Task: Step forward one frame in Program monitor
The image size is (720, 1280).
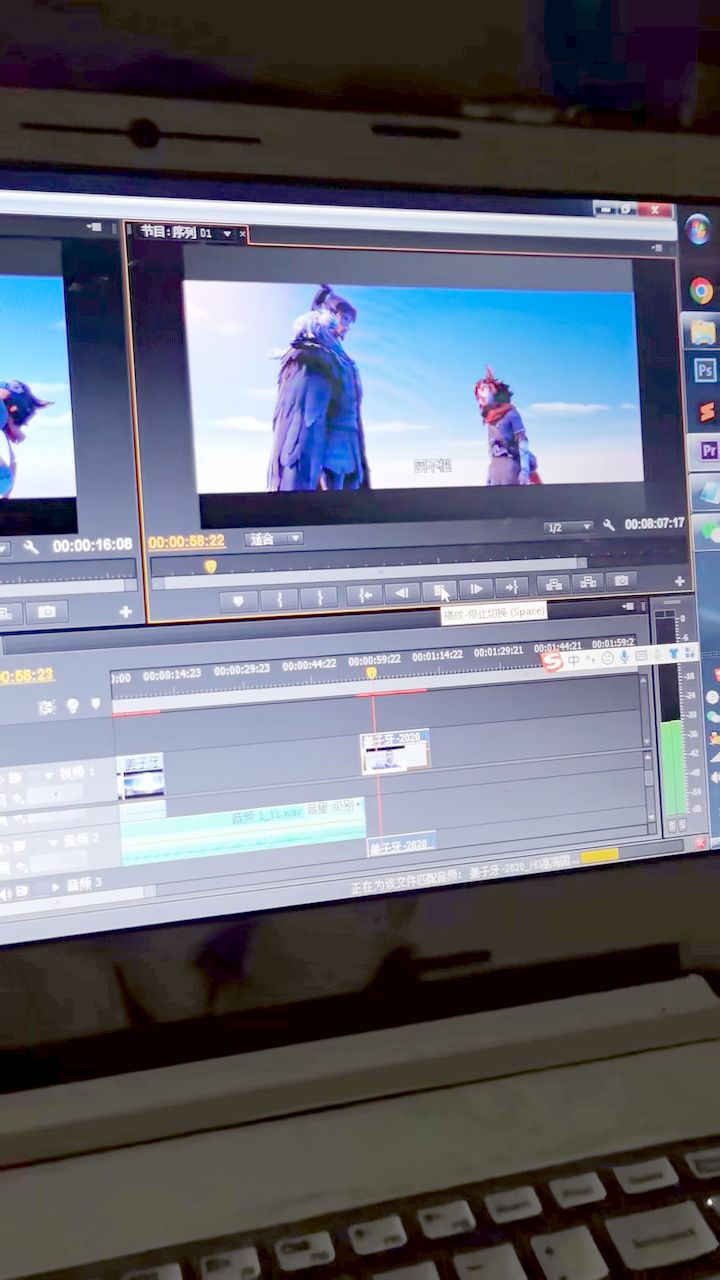Action: point(475,590)
